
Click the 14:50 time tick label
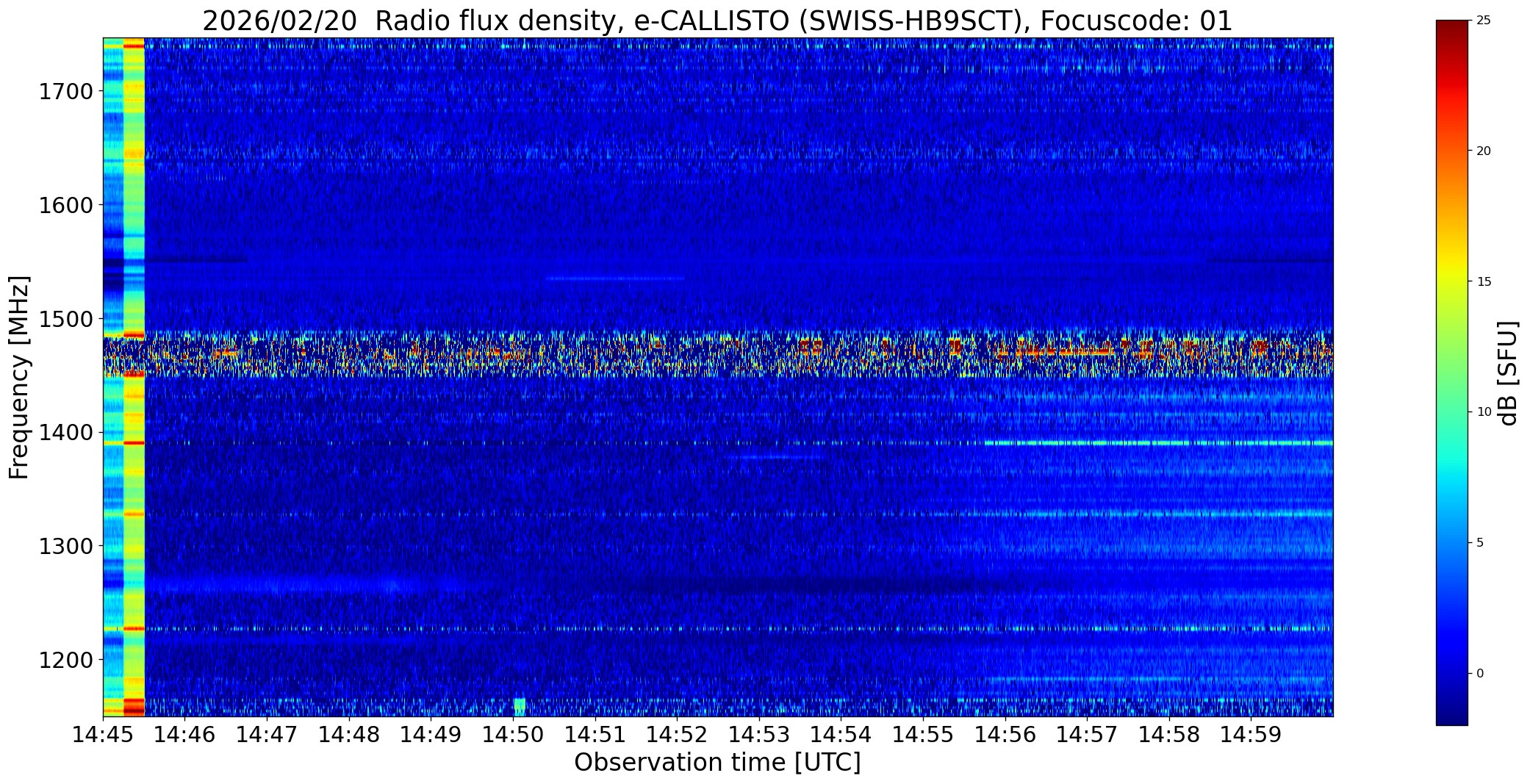pyautogui.click(x=513, y=734)
